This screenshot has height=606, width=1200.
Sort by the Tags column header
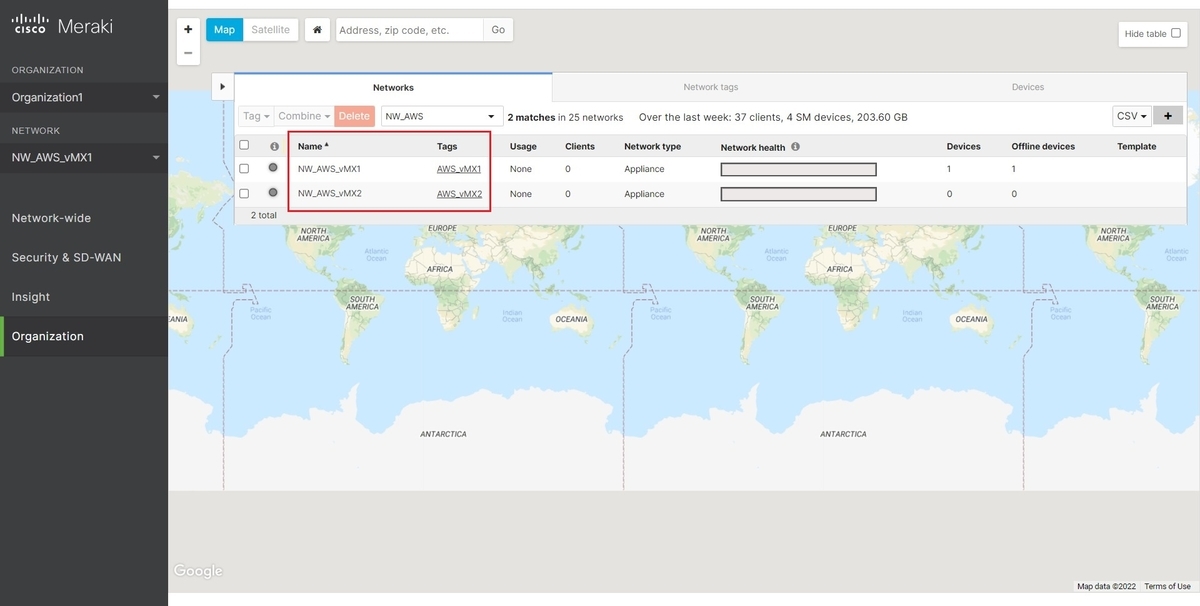(x=447, y=146)
